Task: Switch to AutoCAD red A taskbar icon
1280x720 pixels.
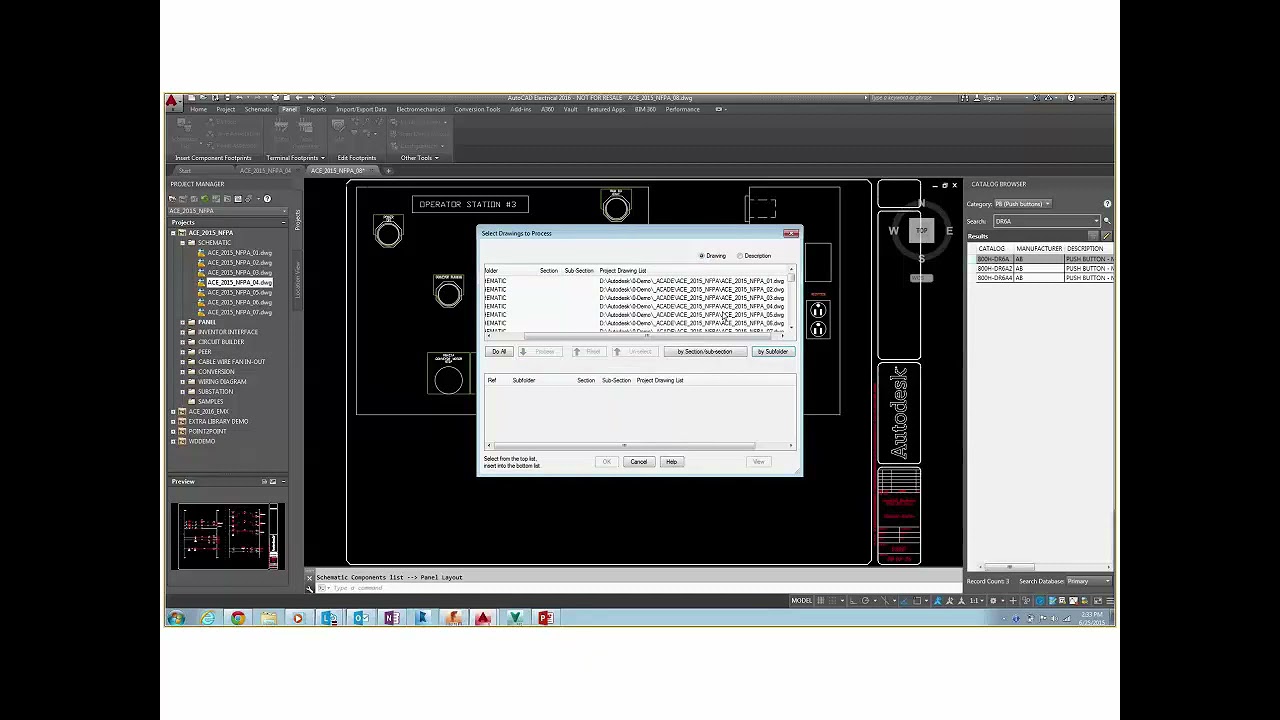Action: click(x=483, y=618)
